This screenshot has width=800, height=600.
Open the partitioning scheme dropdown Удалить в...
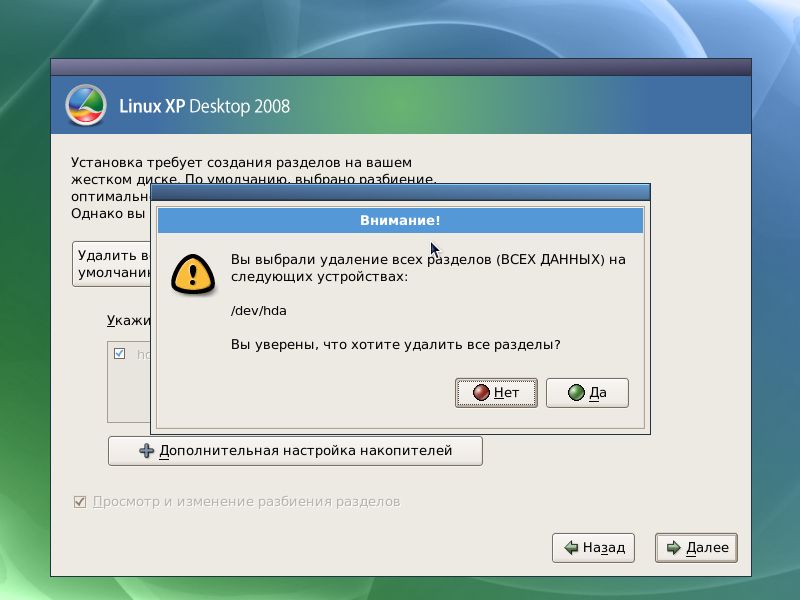pyautogui.click(x=112, y=264)
